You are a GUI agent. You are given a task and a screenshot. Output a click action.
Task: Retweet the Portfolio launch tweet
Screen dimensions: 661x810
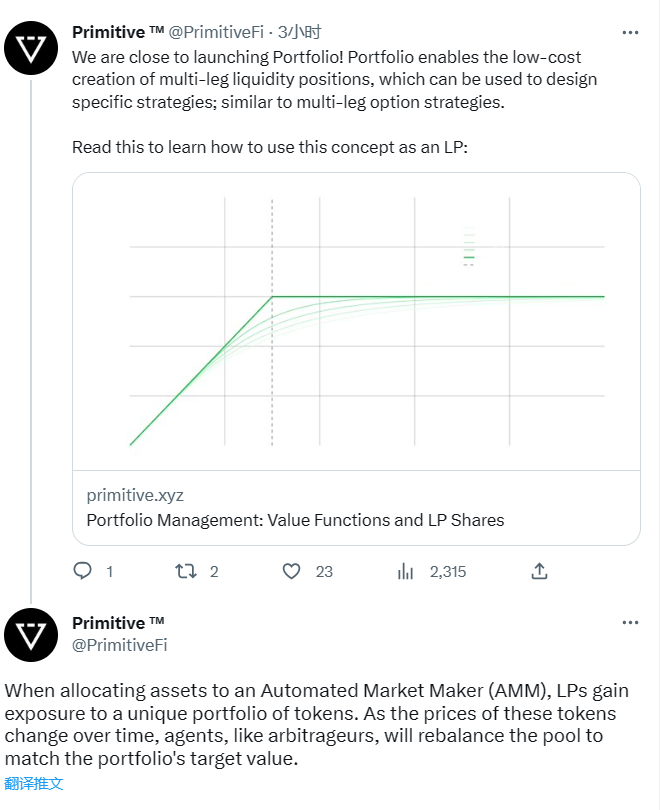click(185, 571)
